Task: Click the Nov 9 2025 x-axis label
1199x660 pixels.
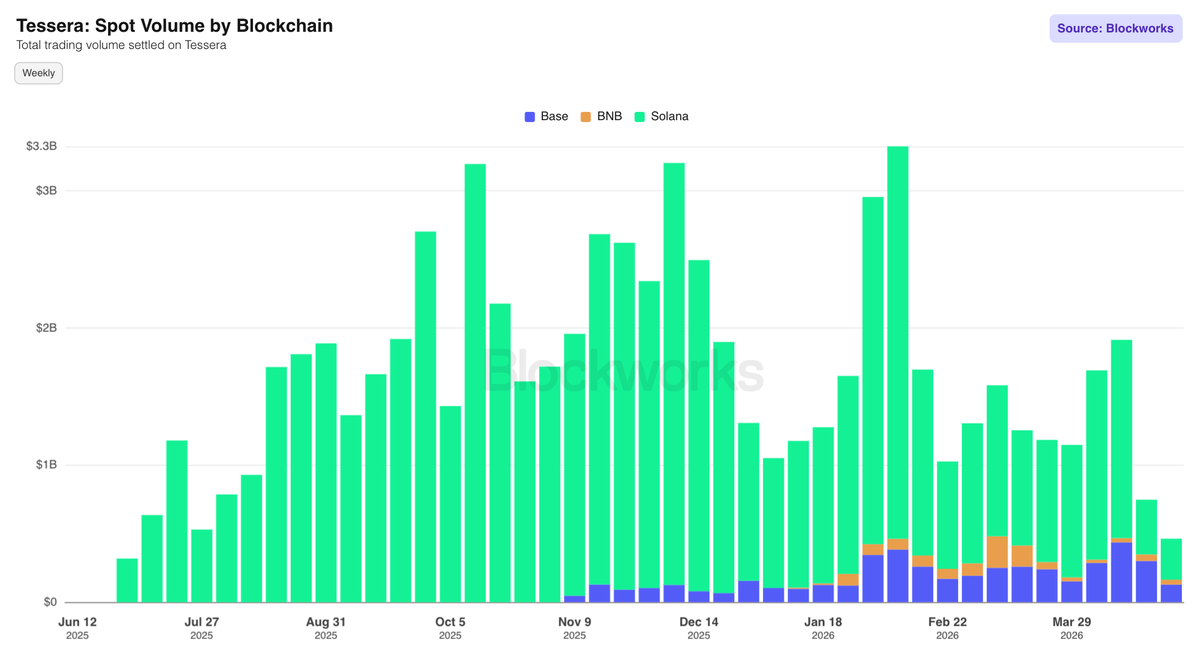Action: (574, 628)
